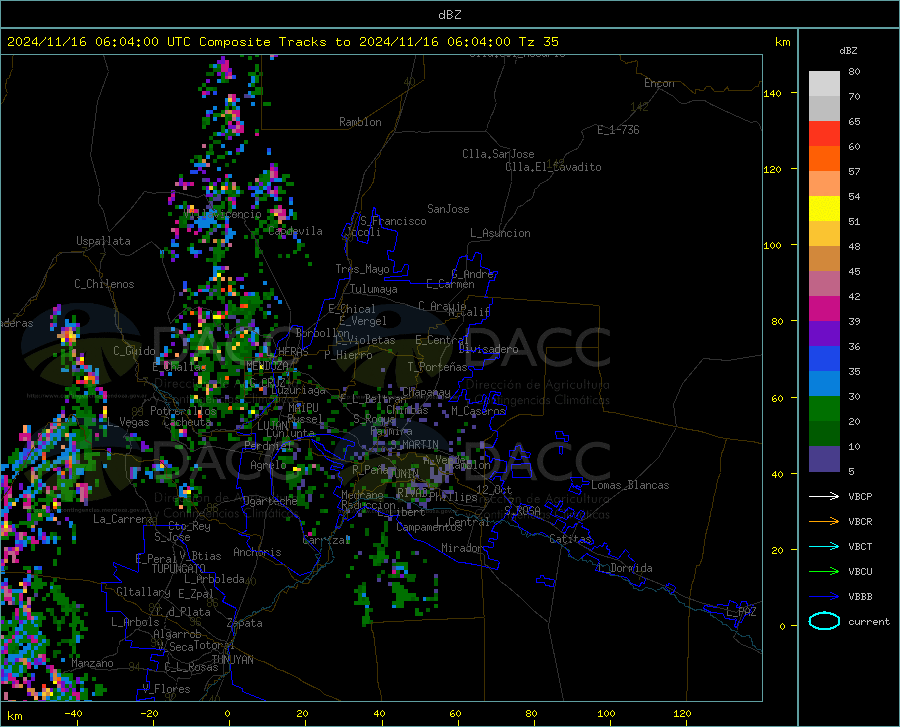Click the 'Tres_Mayo' place label
This screenshot has width=900, height=727.
coord(362,269)
